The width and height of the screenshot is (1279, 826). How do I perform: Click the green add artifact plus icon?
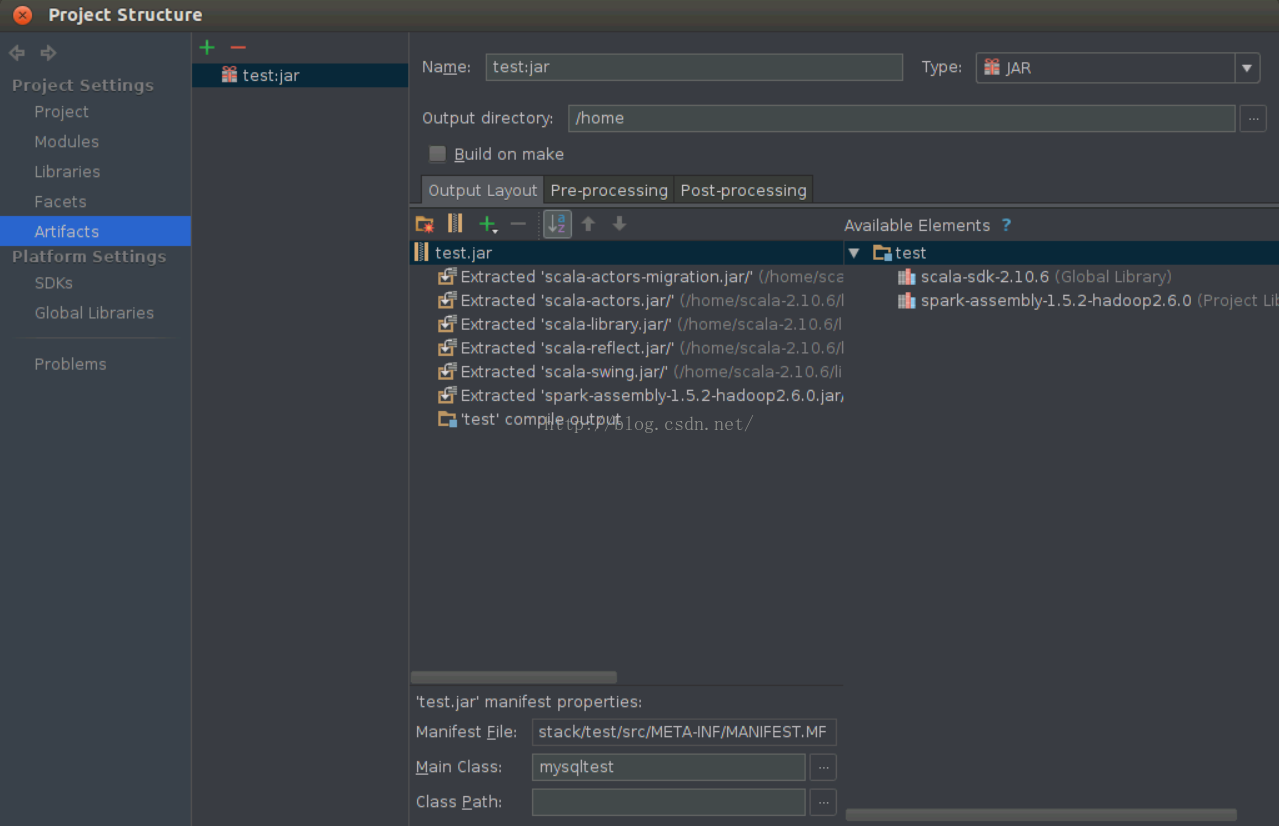(x=207, y=47)
